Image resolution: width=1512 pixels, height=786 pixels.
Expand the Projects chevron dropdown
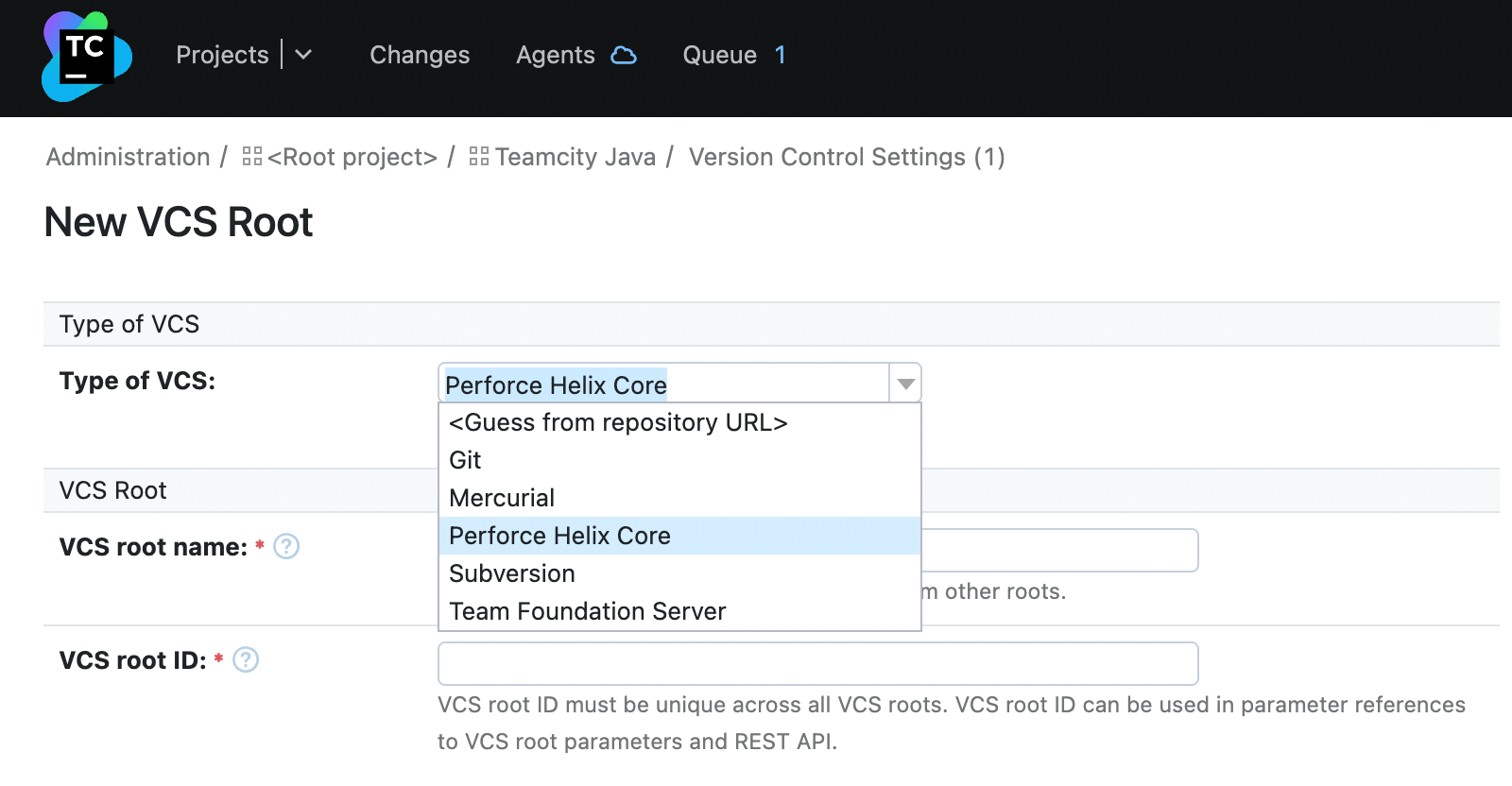click(303, 55)
